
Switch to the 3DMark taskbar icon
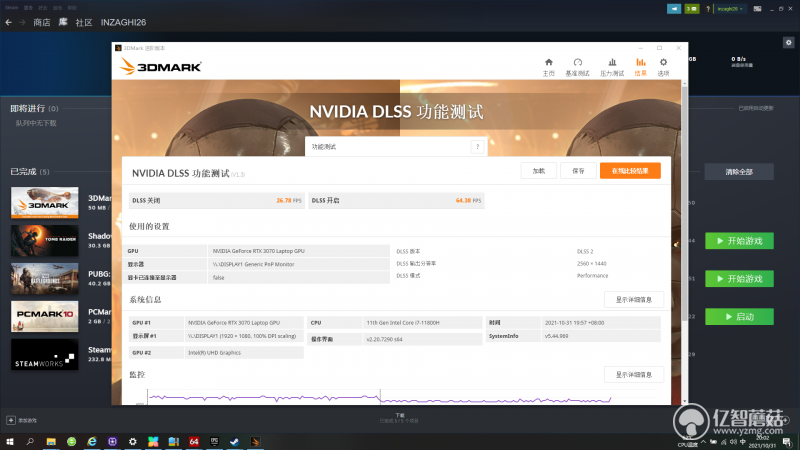tap(255, 441)
